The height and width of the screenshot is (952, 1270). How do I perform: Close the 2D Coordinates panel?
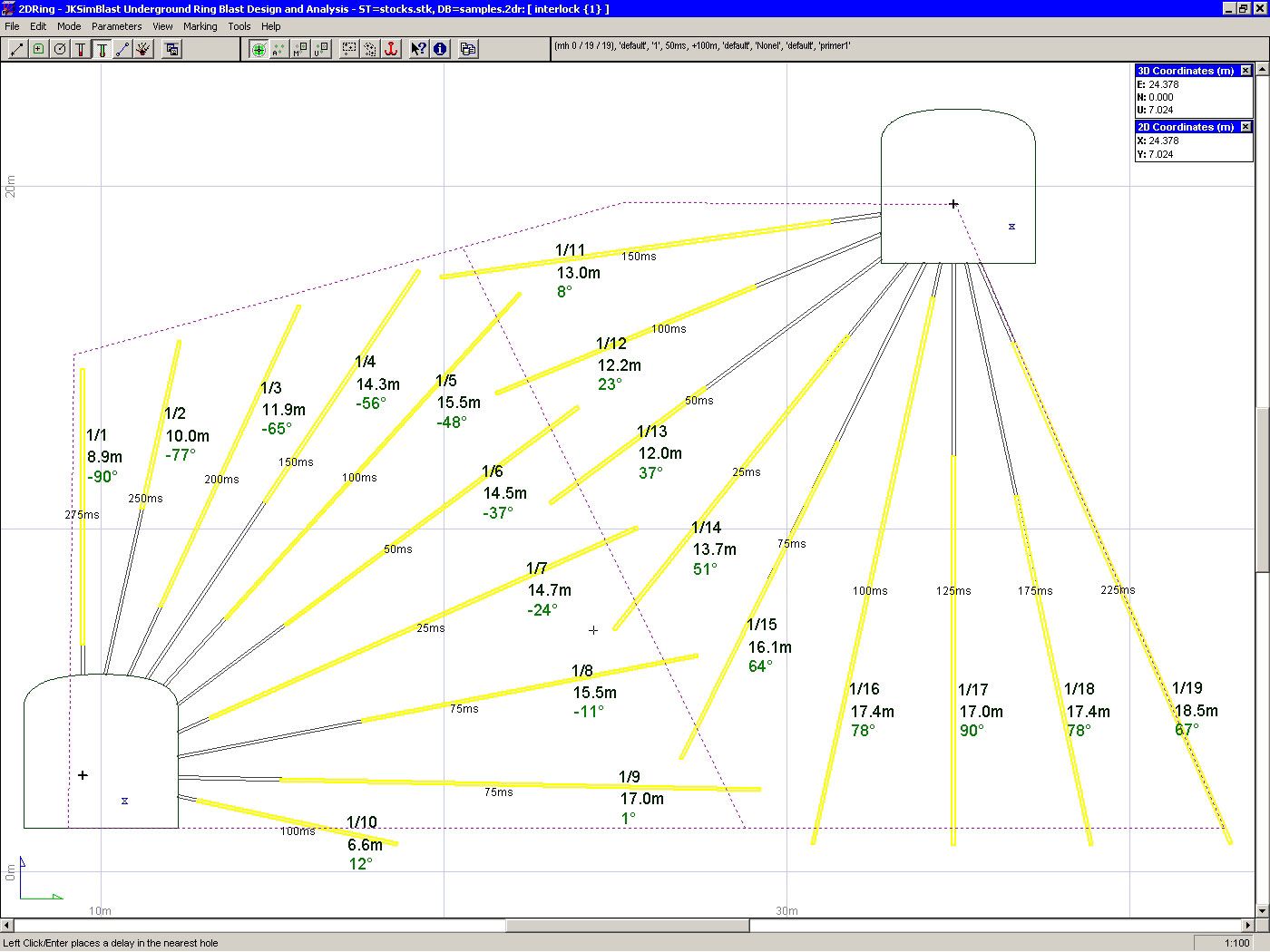[x=1246, y=127]
